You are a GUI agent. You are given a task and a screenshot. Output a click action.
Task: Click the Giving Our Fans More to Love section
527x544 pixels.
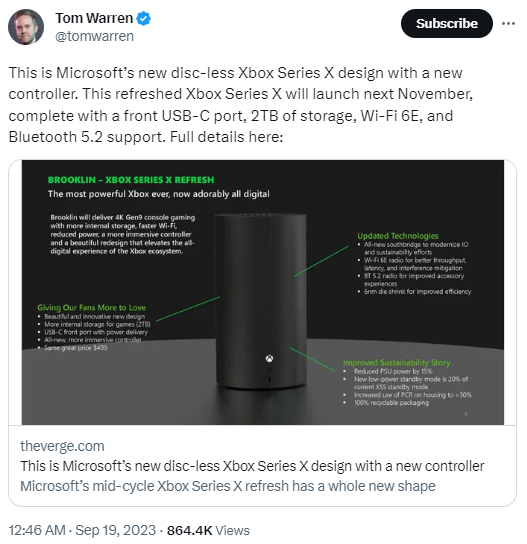(x=94, y=327)
